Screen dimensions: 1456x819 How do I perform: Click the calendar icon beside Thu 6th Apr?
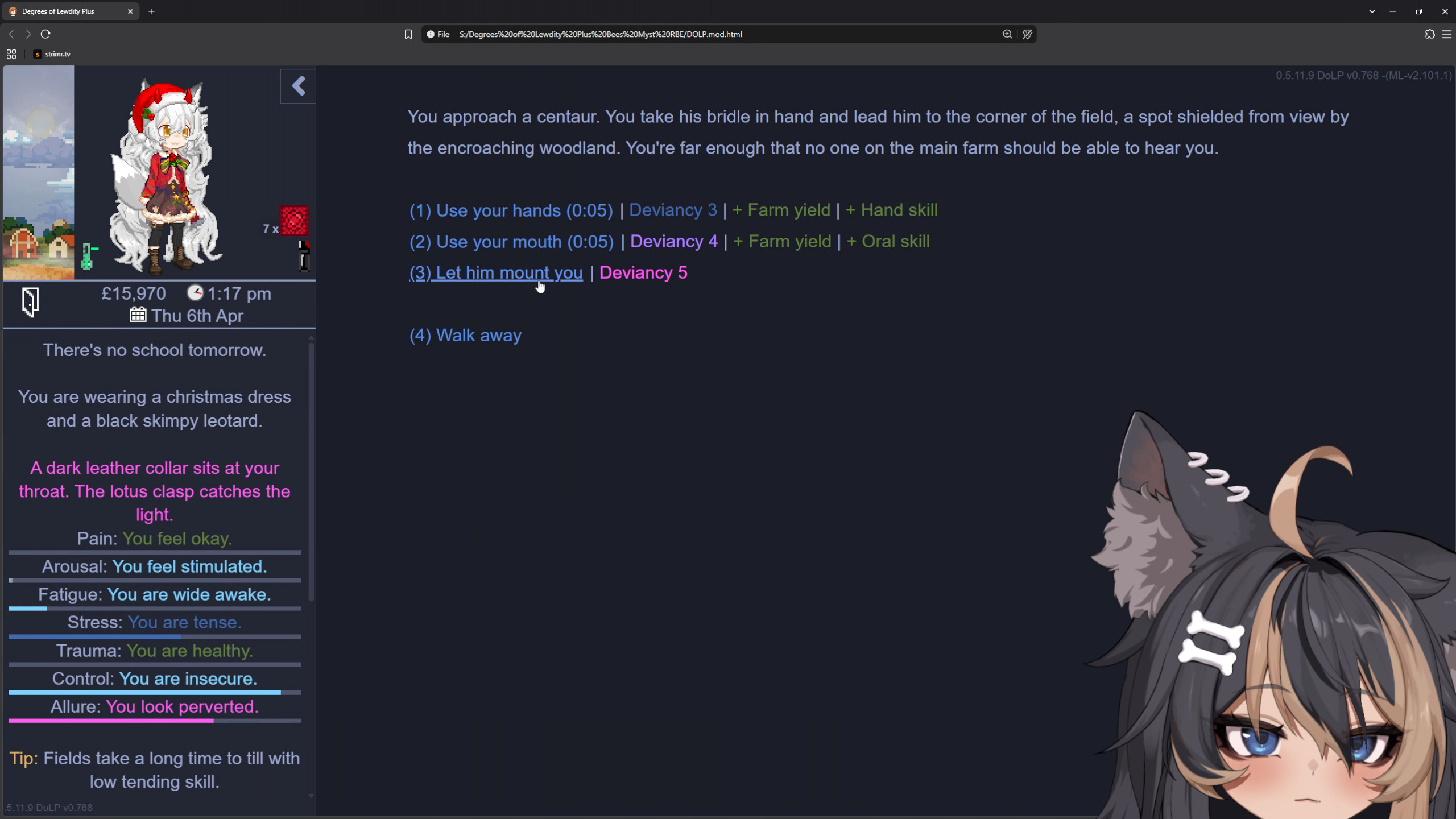point(138,315)
